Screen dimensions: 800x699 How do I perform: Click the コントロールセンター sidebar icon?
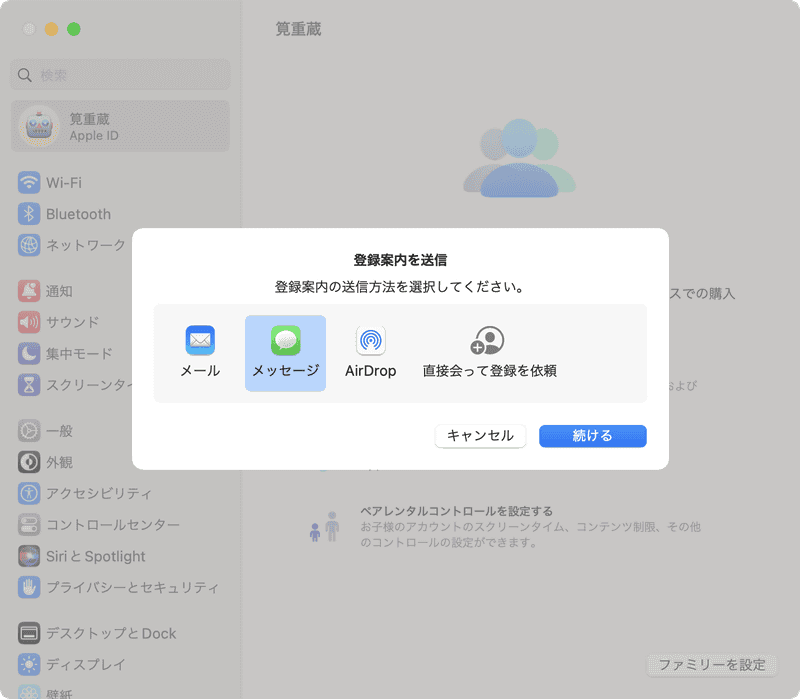tap(28, 524)
